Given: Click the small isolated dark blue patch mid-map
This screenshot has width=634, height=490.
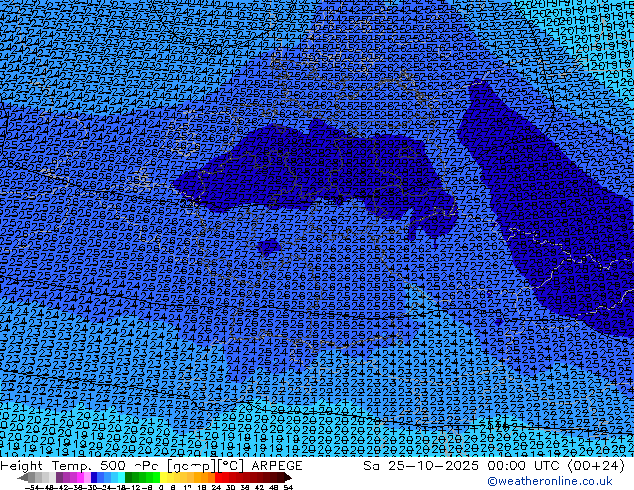Looking at the screenshot, I should [x=269, y=246].
